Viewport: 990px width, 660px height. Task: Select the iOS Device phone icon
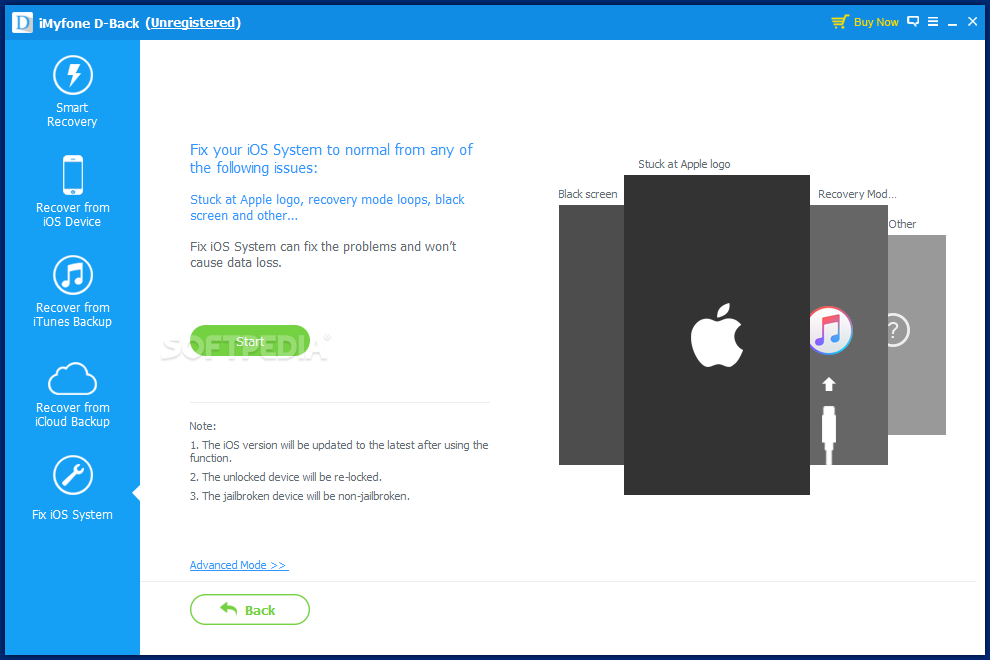[x=73, y=175]
